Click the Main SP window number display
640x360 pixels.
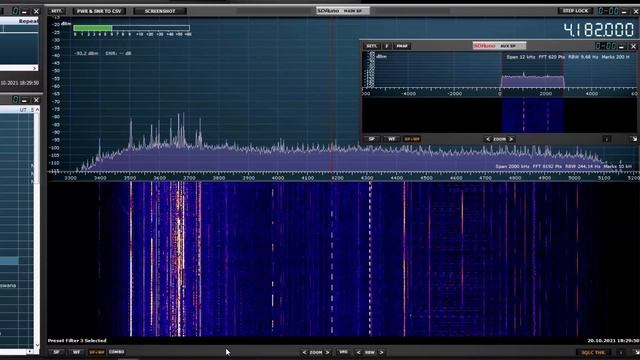tap(608, 11)
